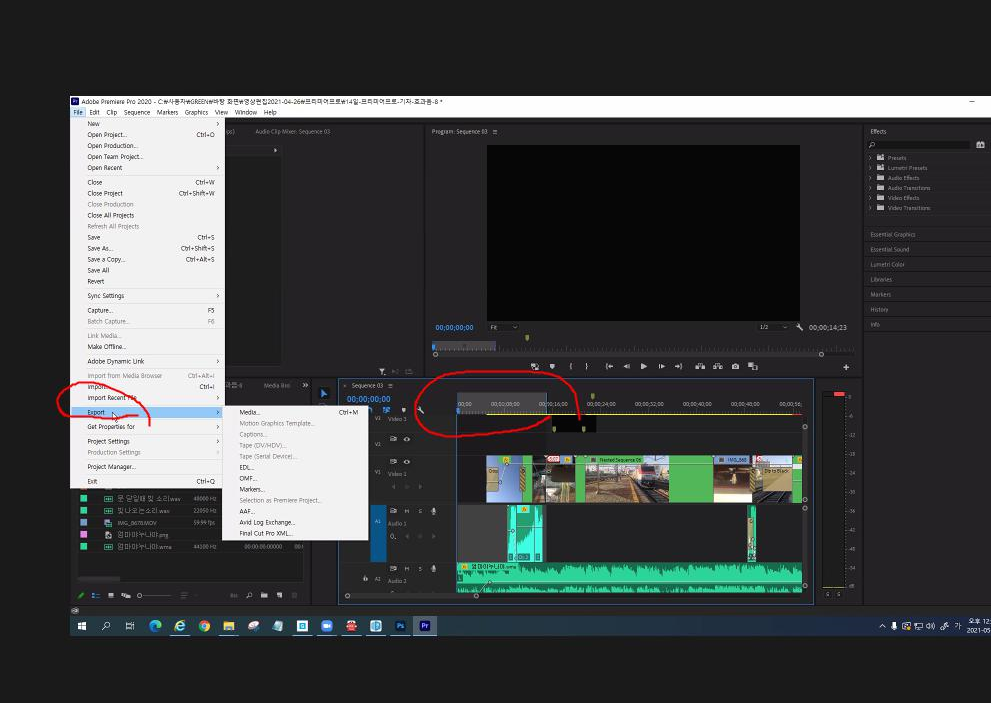
Task: Click Mark Out bracket icon
Action: (x=587, y=366)
